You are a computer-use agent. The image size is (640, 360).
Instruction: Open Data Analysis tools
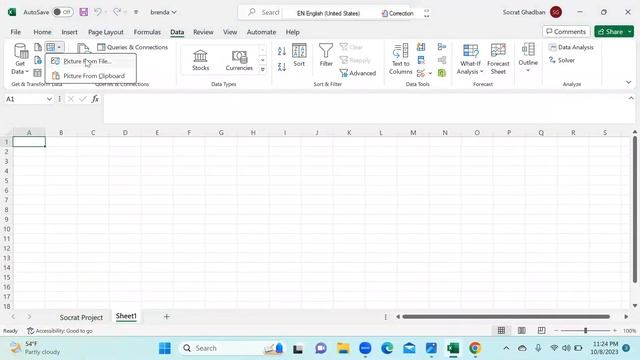pyautogui.click(x=571, y=47)
